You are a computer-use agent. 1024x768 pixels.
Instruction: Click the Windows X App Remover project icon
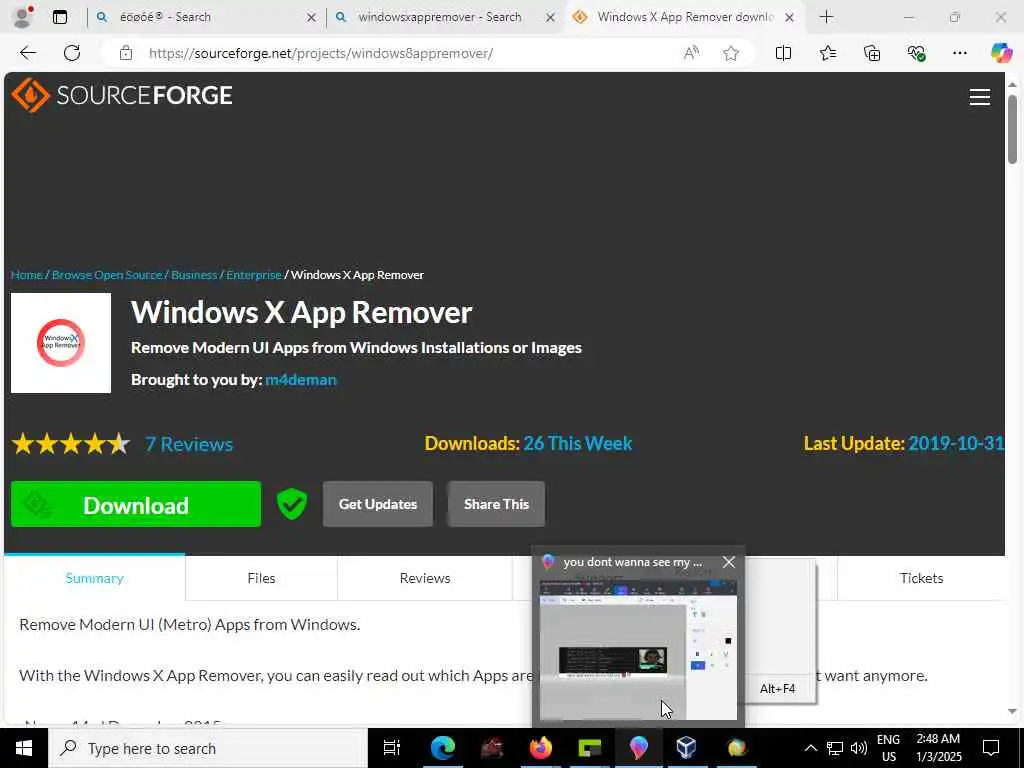tap(61, 343)
